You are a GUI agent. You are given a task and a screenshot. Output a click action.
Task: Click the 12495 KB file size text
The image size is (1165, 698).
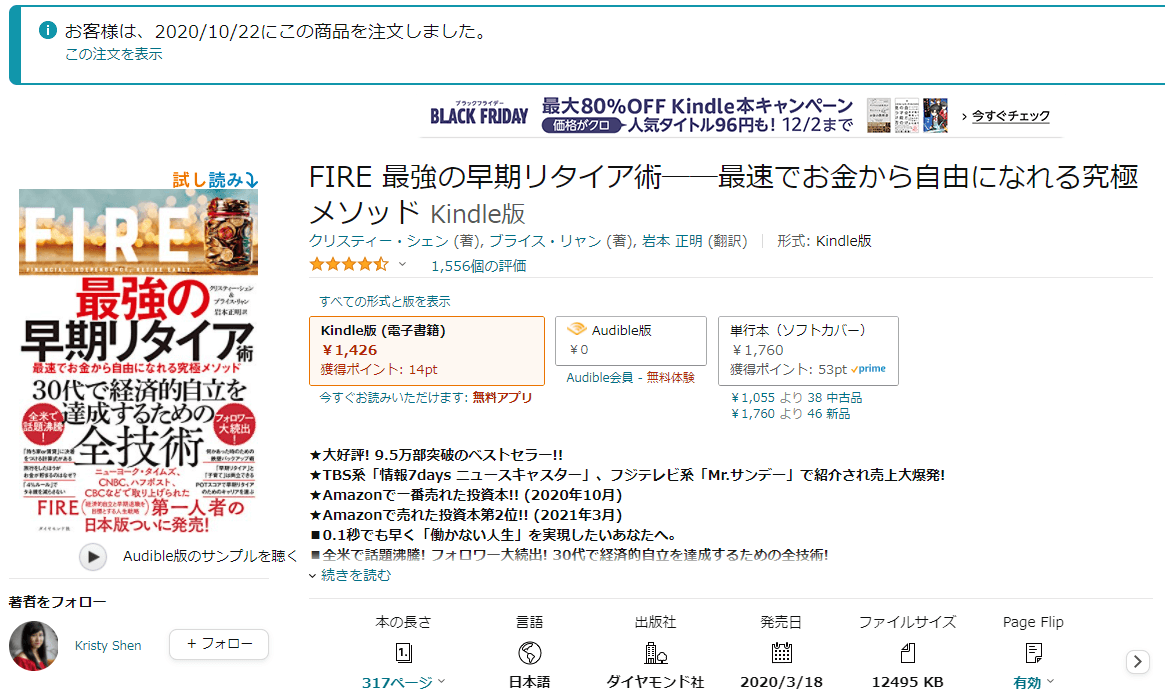click(907, 682)
